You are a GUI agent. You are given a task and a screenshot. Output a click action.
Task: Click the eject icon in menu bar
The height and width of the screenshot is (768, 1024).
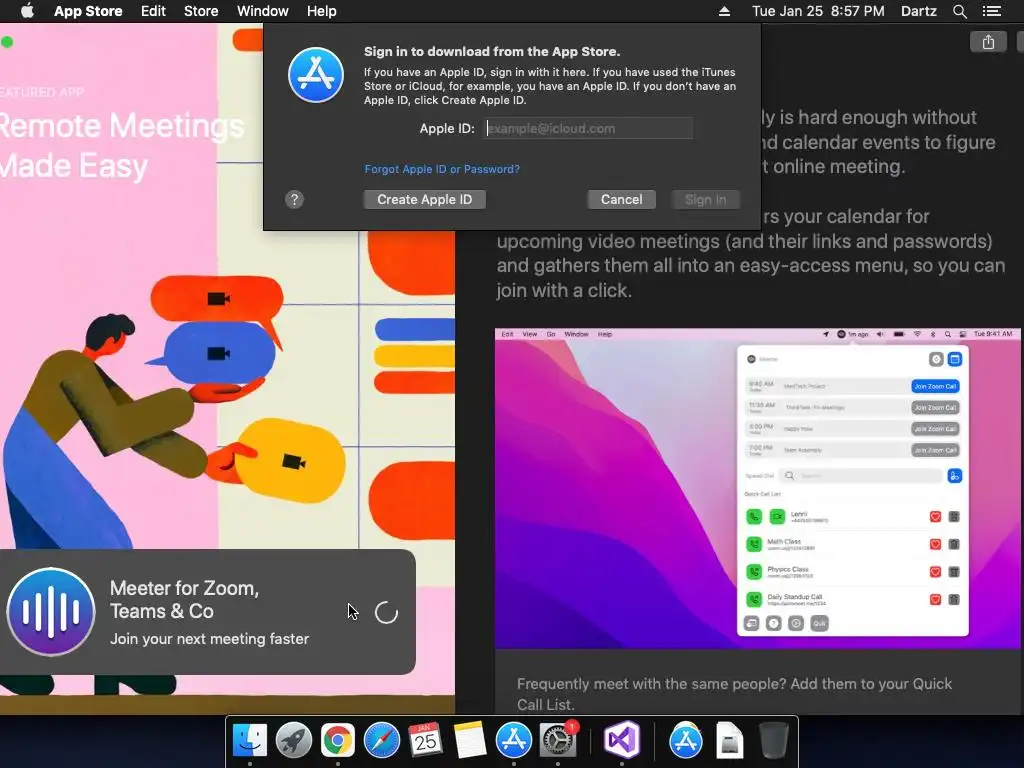tap(724, 11)
